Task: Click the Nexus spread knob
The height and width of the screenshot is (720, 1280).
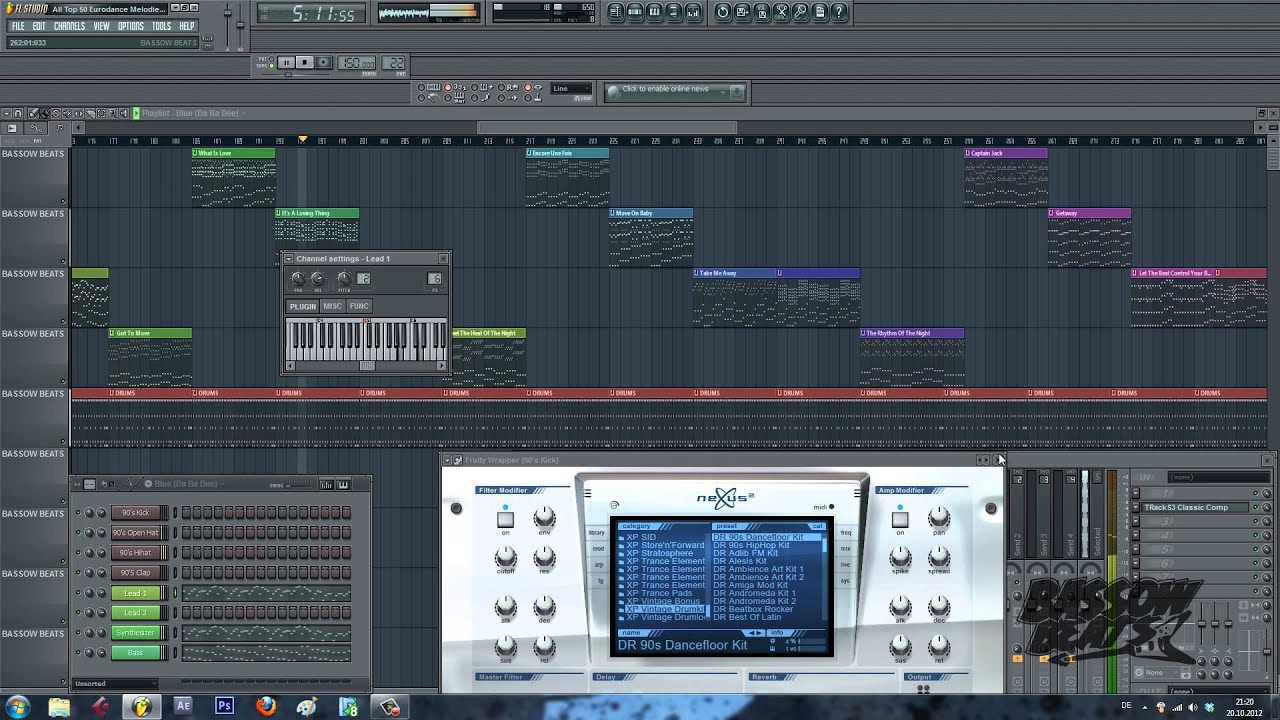Action: point(939,557)
